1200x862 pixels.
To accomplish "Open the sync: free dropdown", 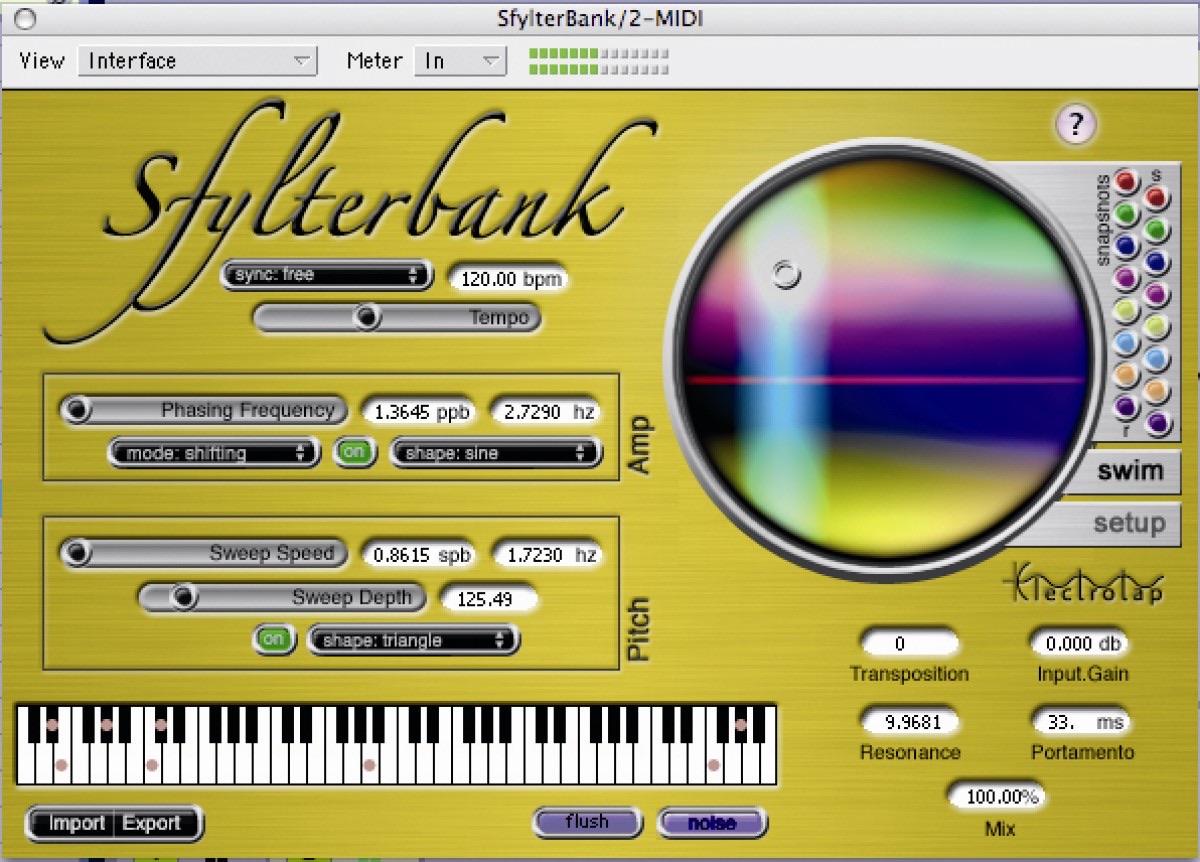I will pos(327,275).
